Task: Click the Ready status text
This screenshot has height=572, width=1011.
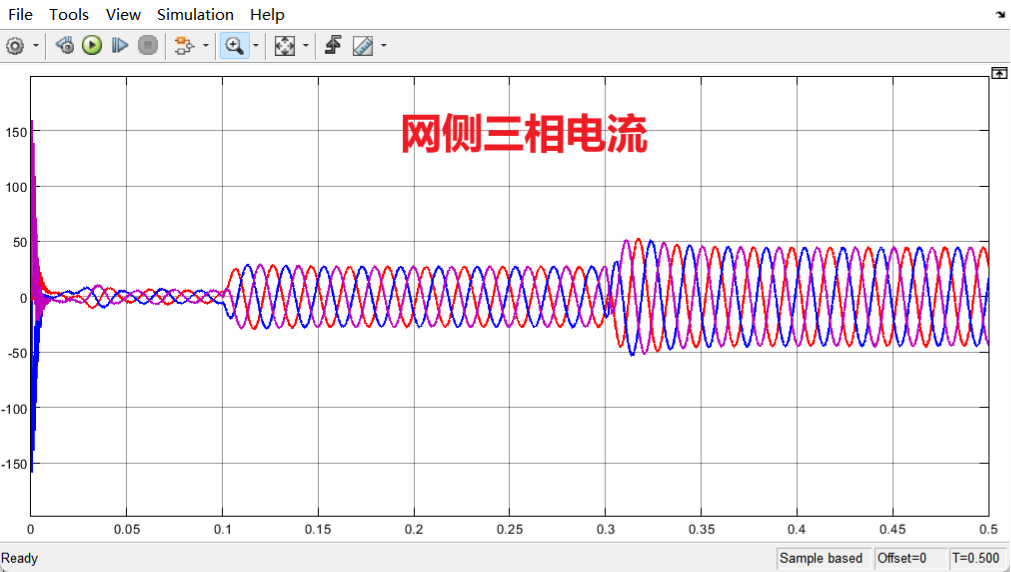Action: point(19,558)
